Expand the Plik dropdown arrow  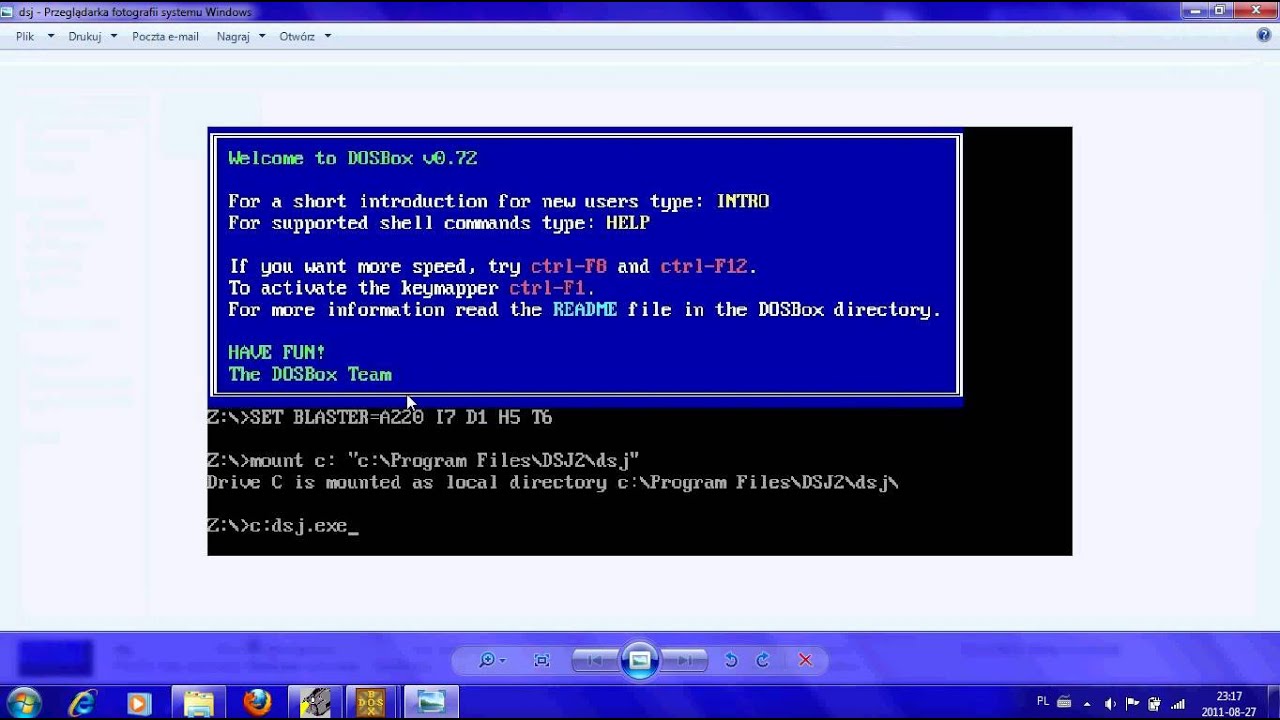click(x=51, y=36)
